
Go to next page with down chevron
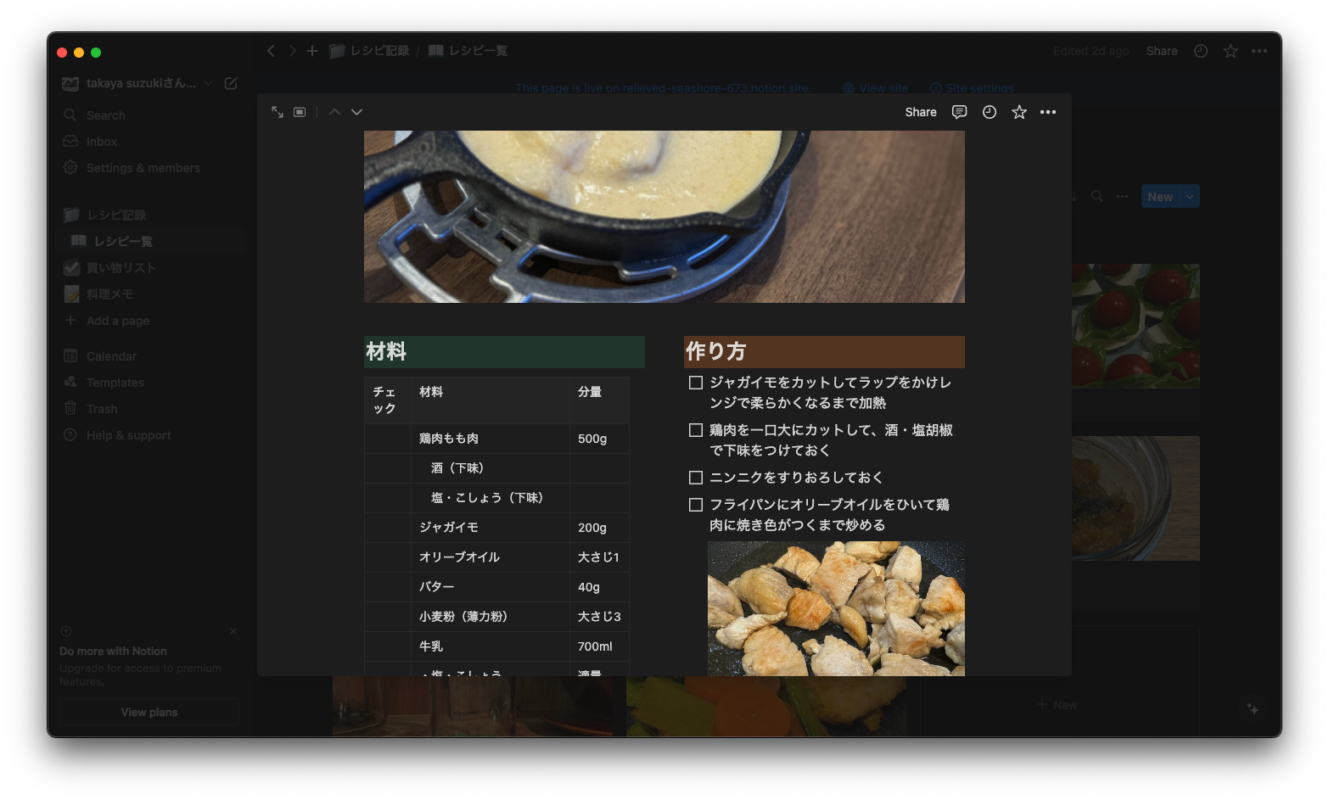357,112
